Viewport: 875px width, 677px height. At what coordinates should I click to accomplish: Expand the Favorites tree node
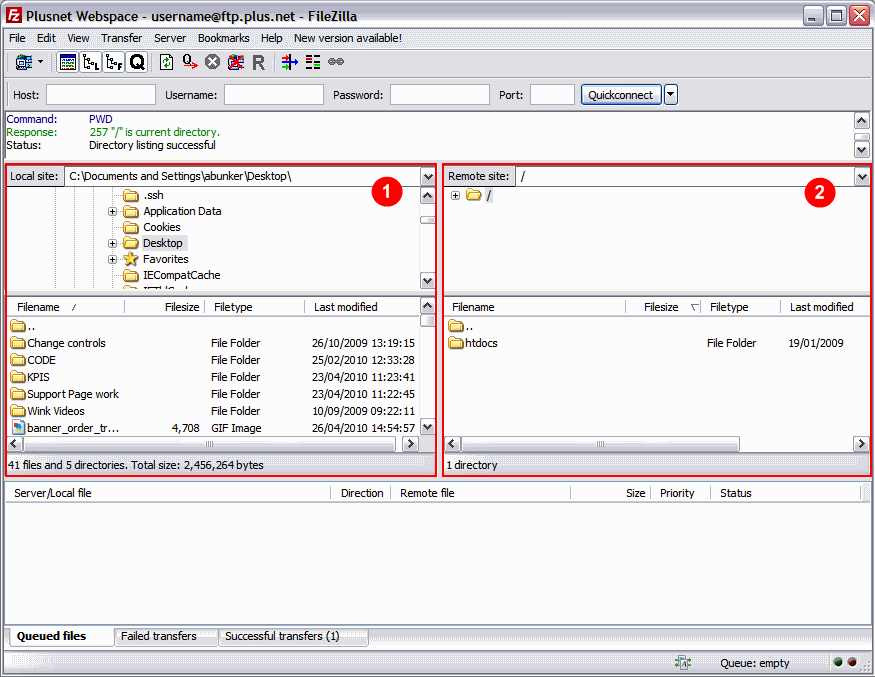pos(113,260)
